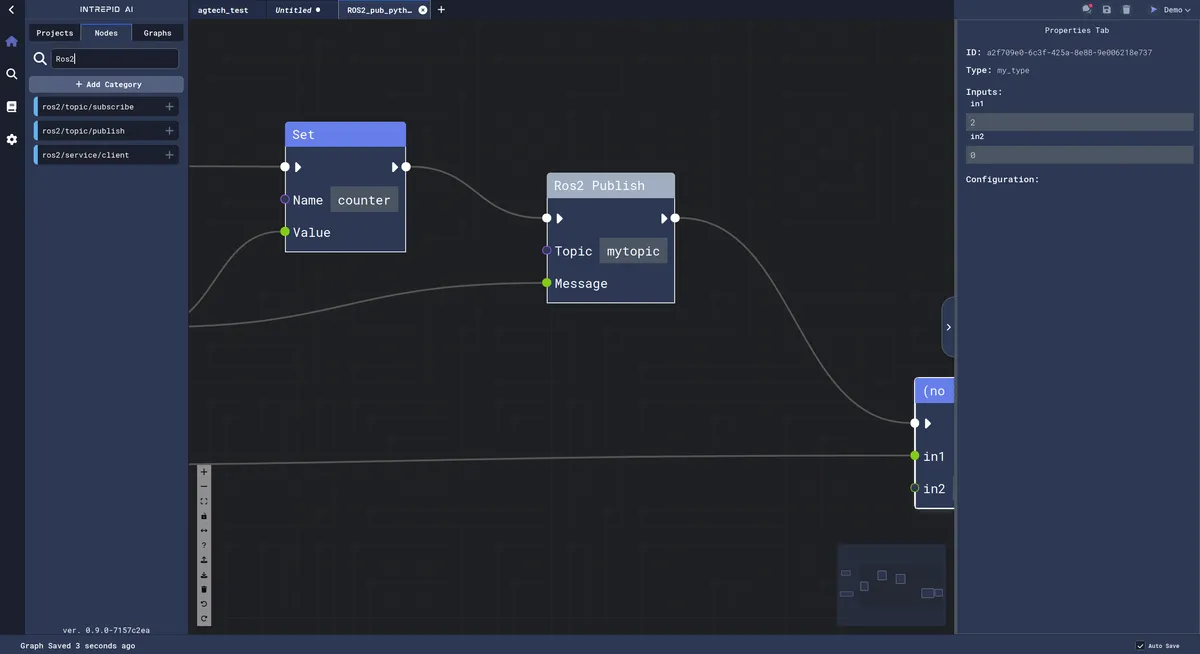
Task: Click the fit-view icon on canvas toolbar
Action: point(204,501)
